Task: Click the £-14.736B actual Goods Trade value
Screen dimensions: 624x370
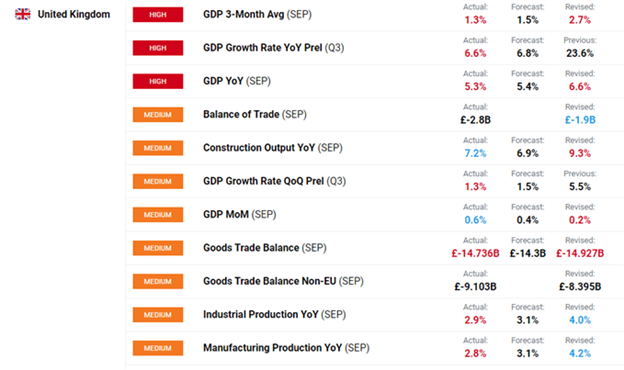Action: (475, 253)
